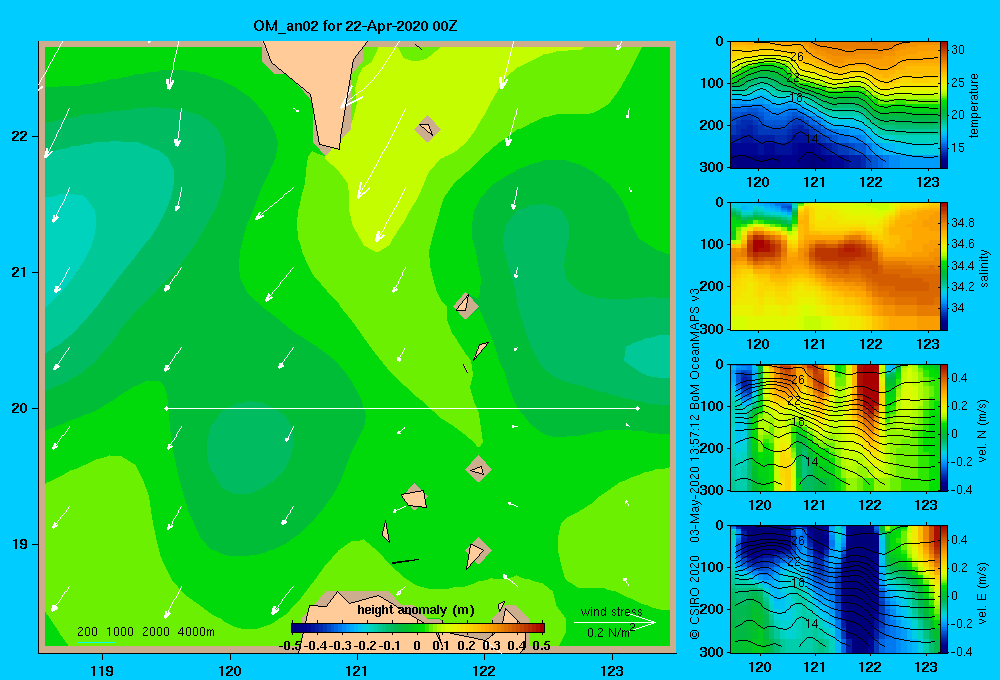Open the eastward velocity cross-section panel
Viewport: 1000px width, 680px height.
pyautogui.click(x=835, y=589)
